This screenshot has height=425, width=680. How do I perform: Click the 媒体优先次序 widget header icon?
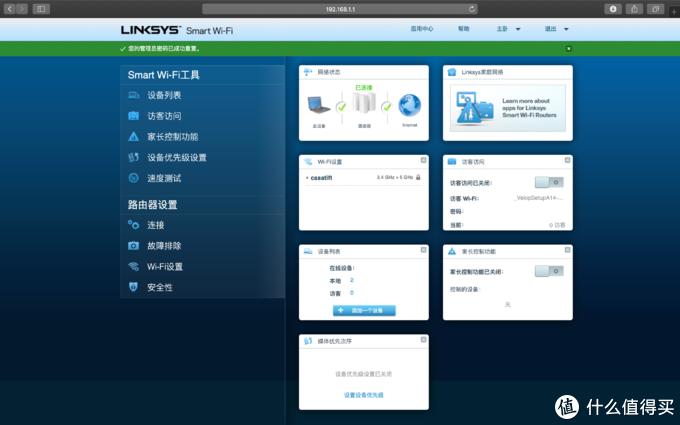tap(308, 341)
